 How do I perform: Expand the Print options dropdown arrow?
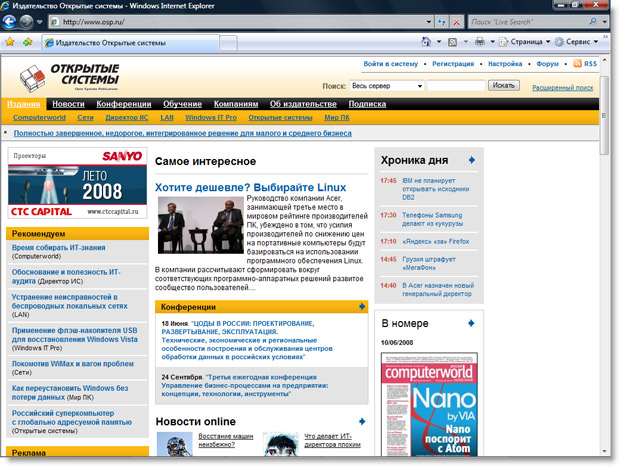coord(492,42)
